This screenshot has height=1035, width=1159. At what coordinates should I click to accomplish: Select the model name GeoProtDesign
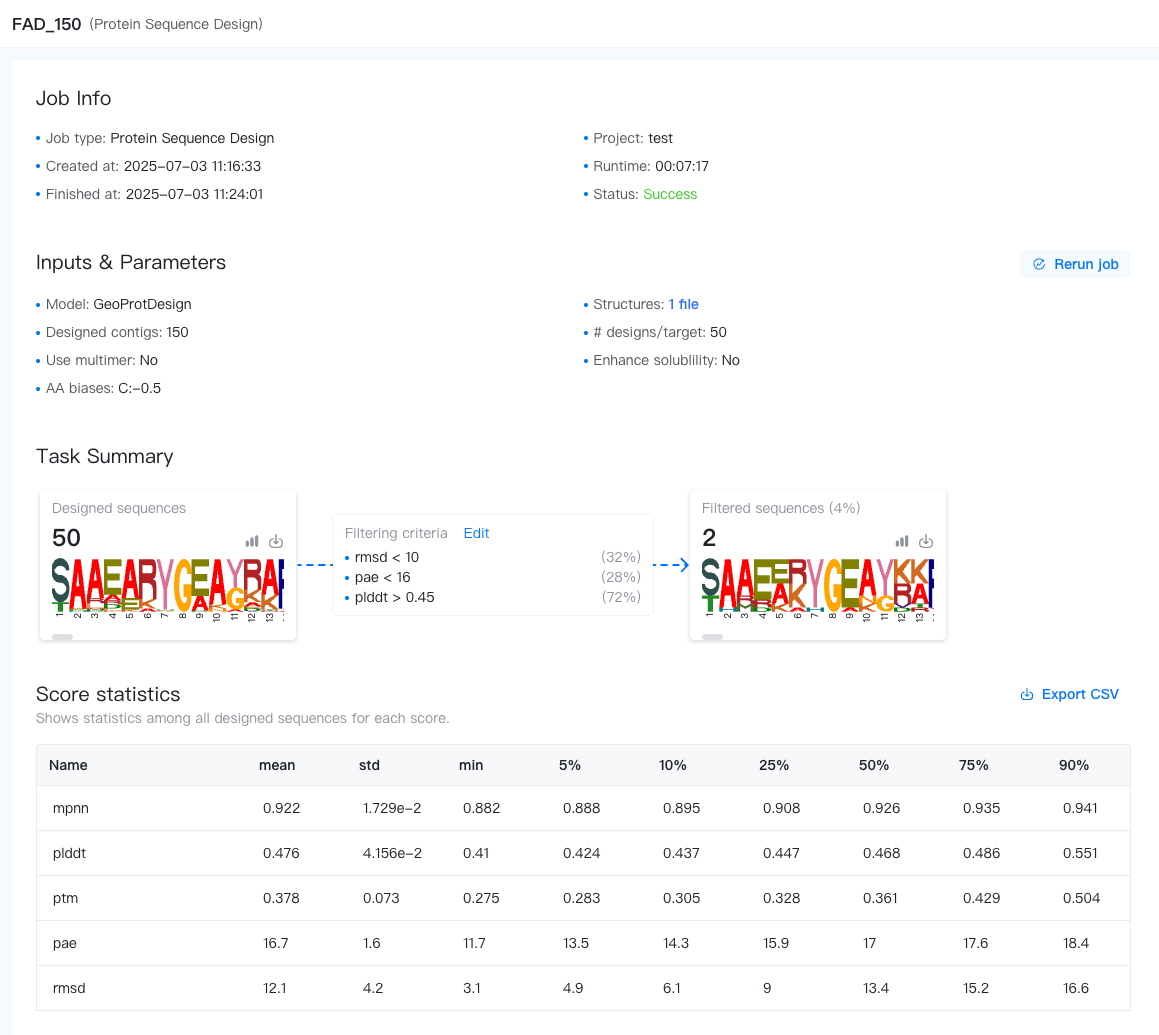(x=142, y=304)
